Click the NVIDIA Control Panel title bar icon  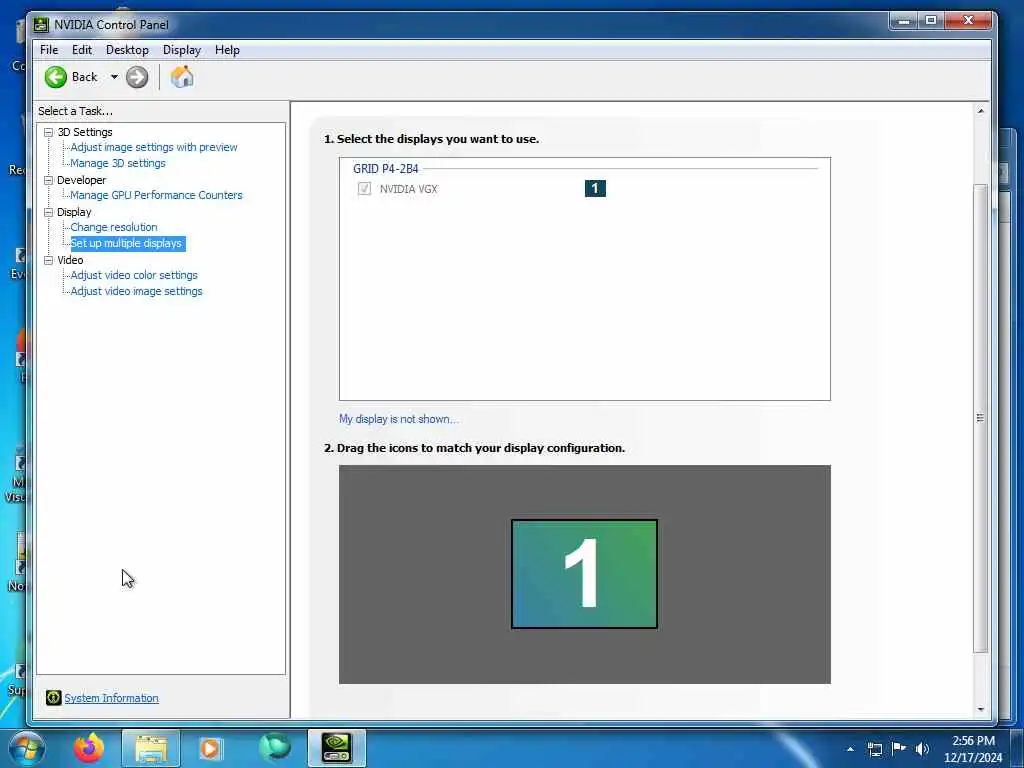[41, 25]
